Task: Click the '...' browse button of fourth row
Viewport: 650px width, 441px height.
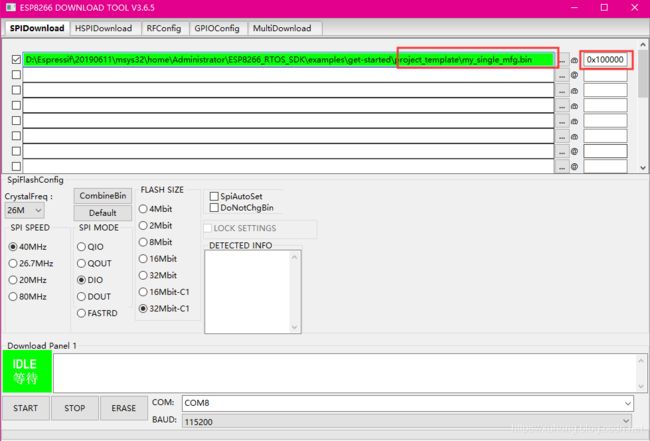Action: pyautogui.click(x=562, y=107)
